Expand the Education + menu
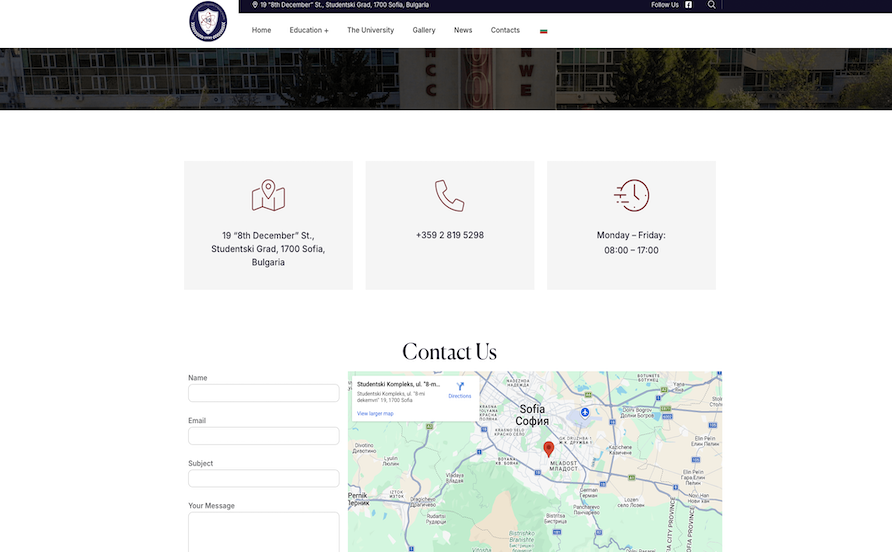The image size is (892, 552). [x=309, y=30]
